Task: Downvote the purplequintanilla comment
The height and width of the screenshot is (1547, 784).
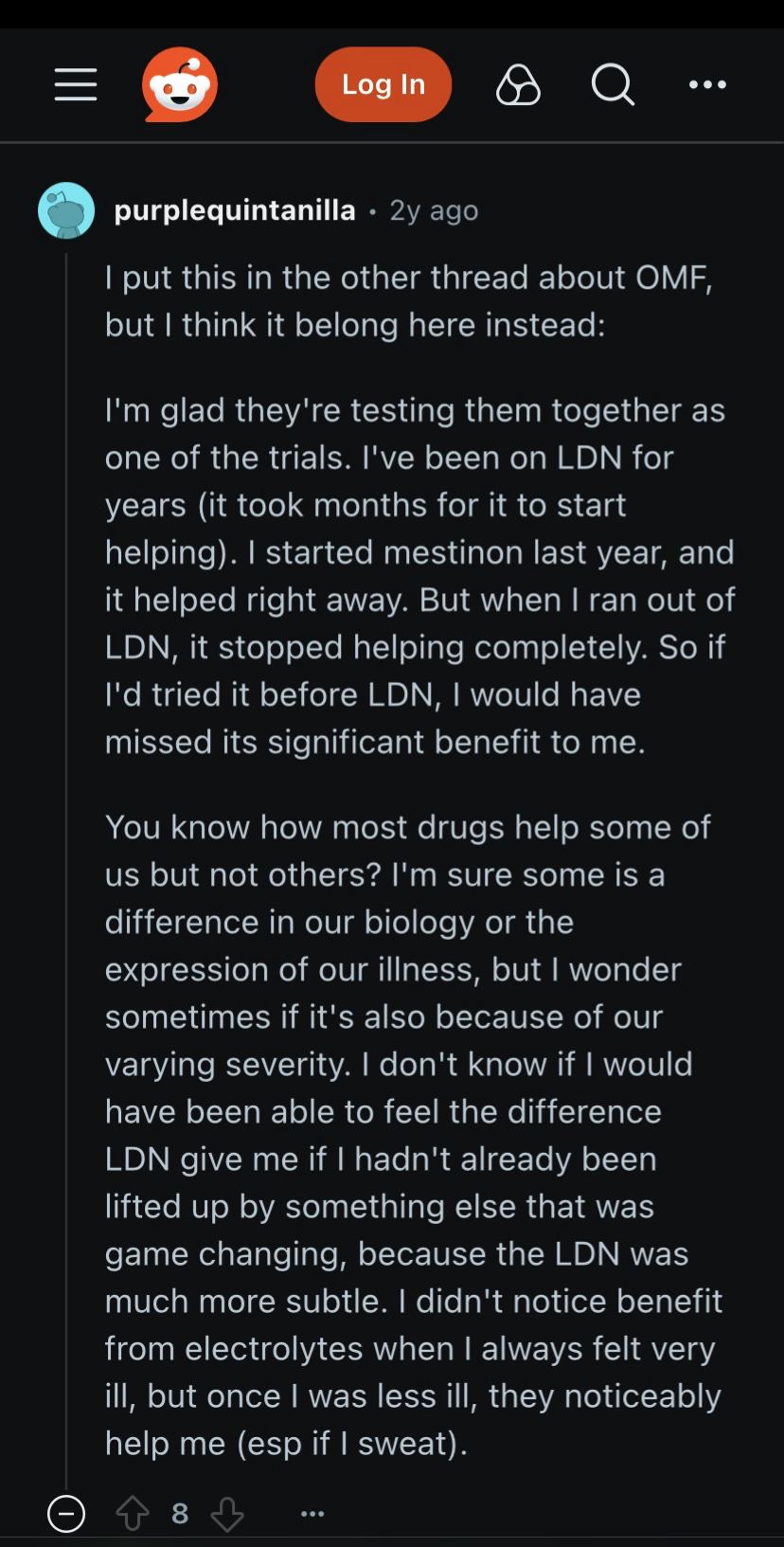Action: click(x=227, y=1514)
